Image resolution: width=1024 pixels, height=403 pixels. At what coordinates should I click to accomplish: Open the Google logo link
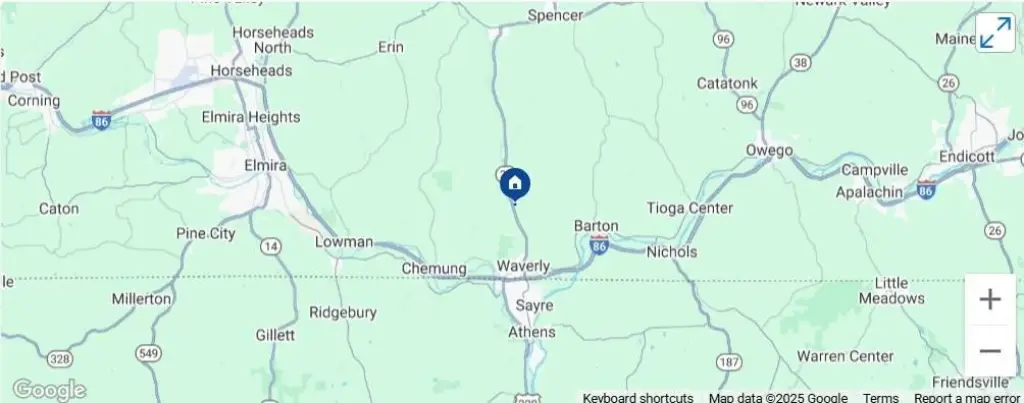click(x=49, y=390)
